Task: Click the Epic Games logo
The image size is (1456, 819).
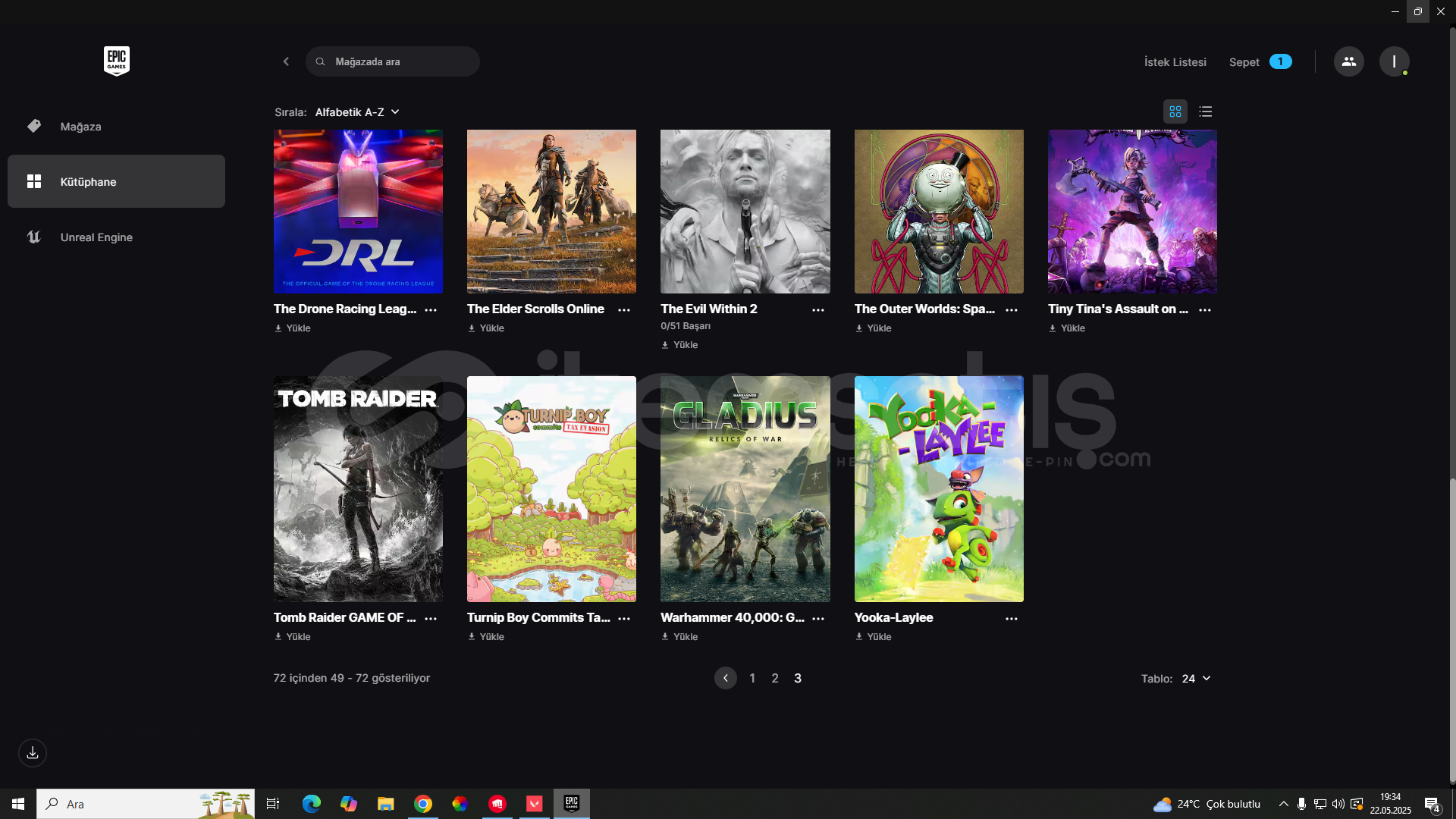Action: click(117, 61)
